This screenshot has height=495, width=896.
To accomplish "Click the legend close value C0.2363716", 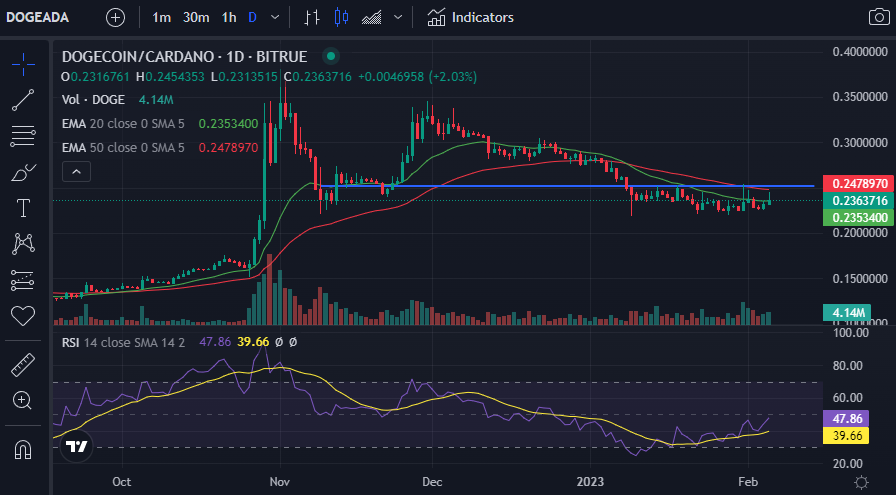I will [x=318, y=77].
